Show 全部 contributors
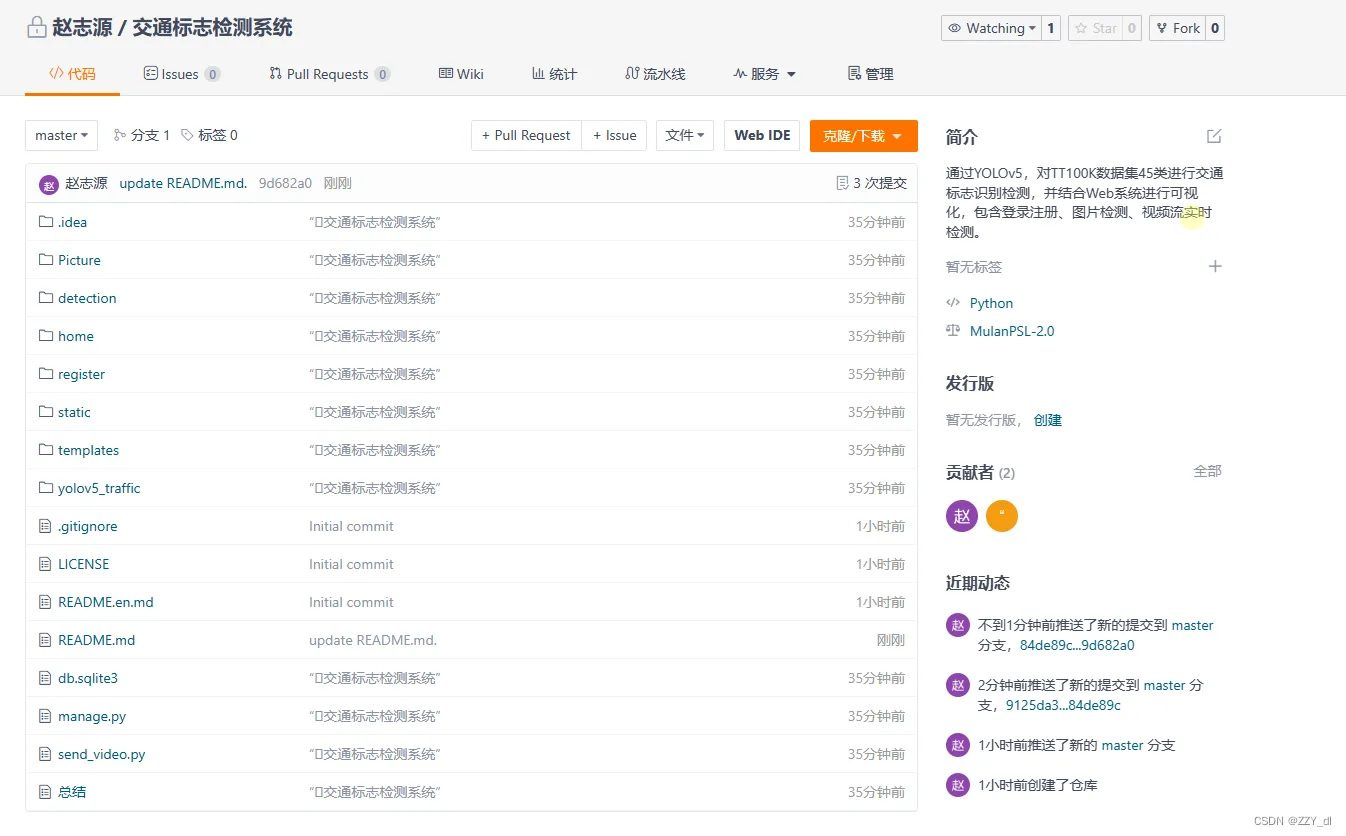This screenshot has height=836, width=1346. 1207,471
